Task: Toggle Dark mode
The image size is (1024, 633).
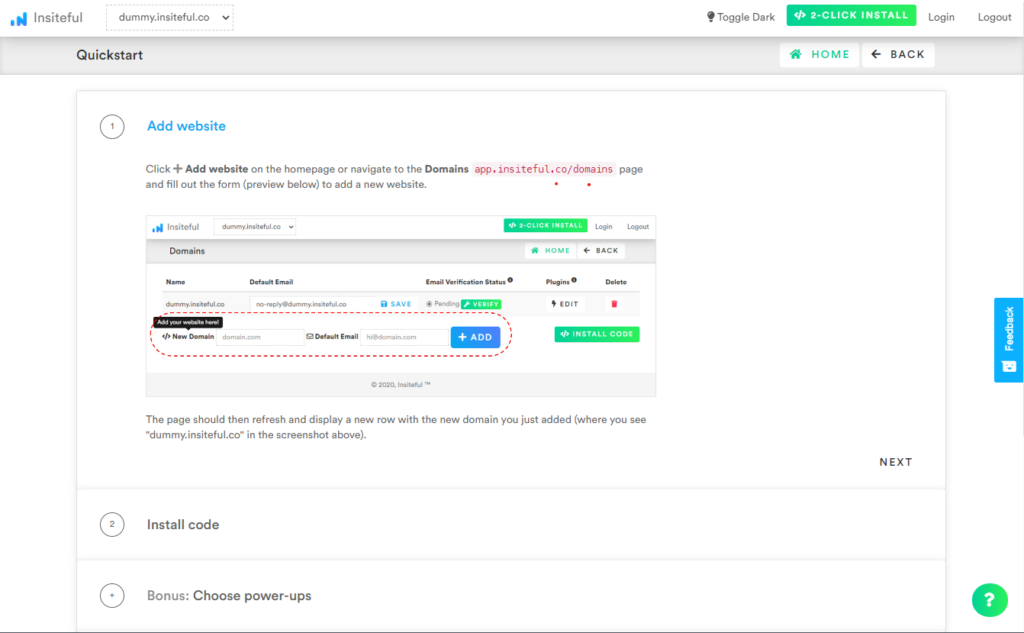Action: tap(740, 17)
